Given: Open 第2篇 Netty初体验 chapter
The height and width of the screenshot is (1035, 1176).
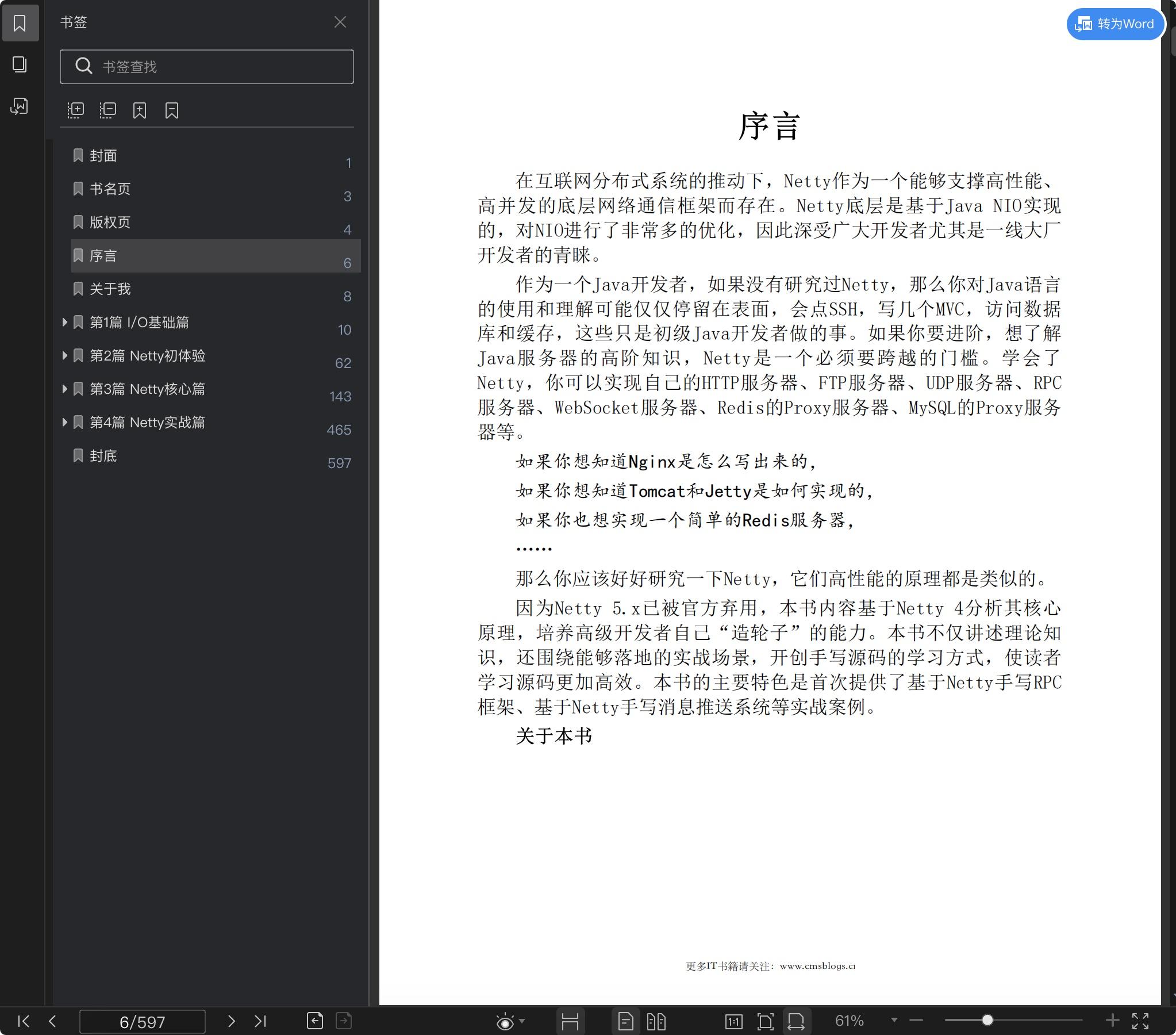Looking at the screenshot, I should [x=147, y=356].
